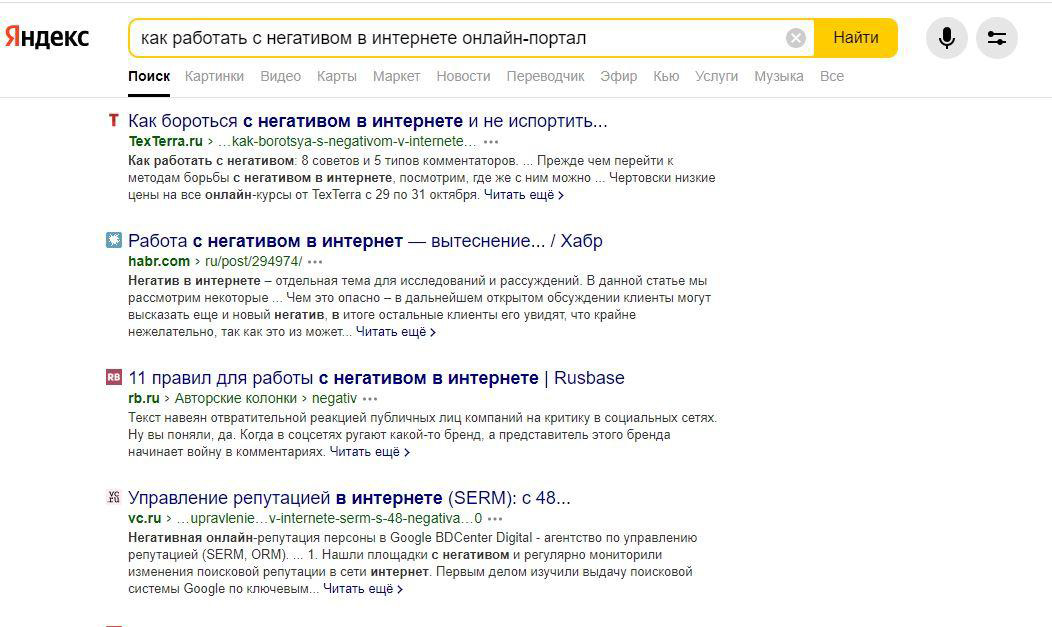Clear the search query with the X icon
The height and width of the screenshot is (627, 1052).
tap(796, 38)
